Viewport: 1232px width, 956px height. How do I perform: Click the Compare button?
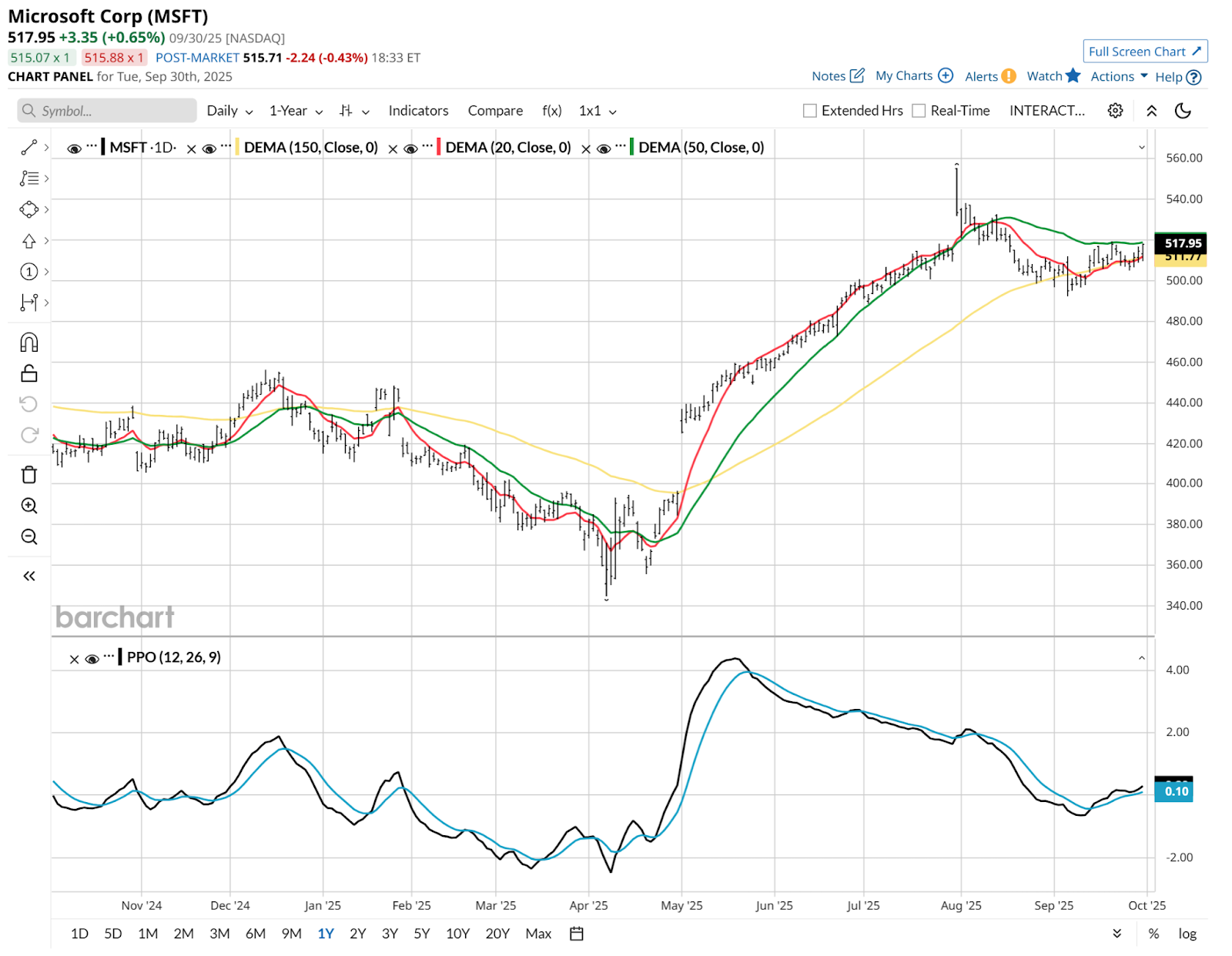495,111
